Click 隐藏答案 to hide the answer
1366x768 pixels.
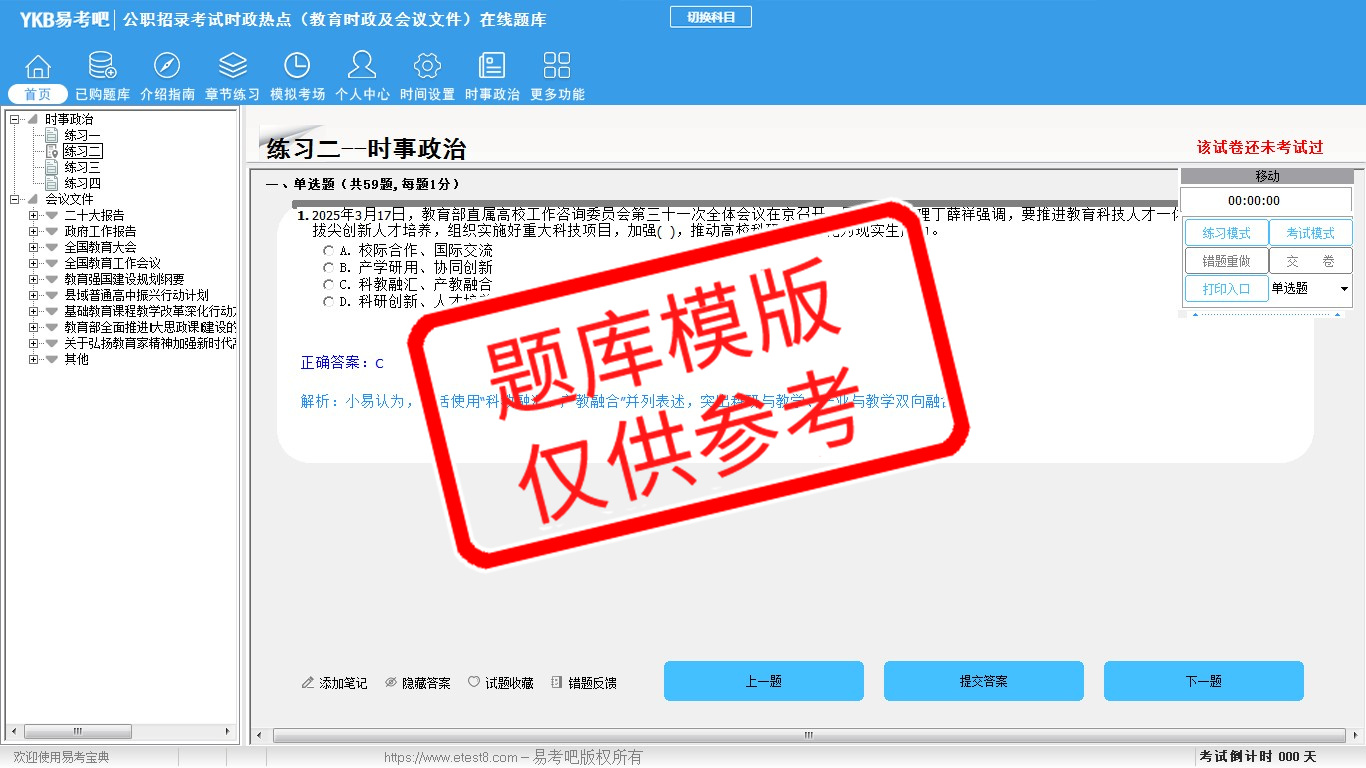click(x=418, y=683)
